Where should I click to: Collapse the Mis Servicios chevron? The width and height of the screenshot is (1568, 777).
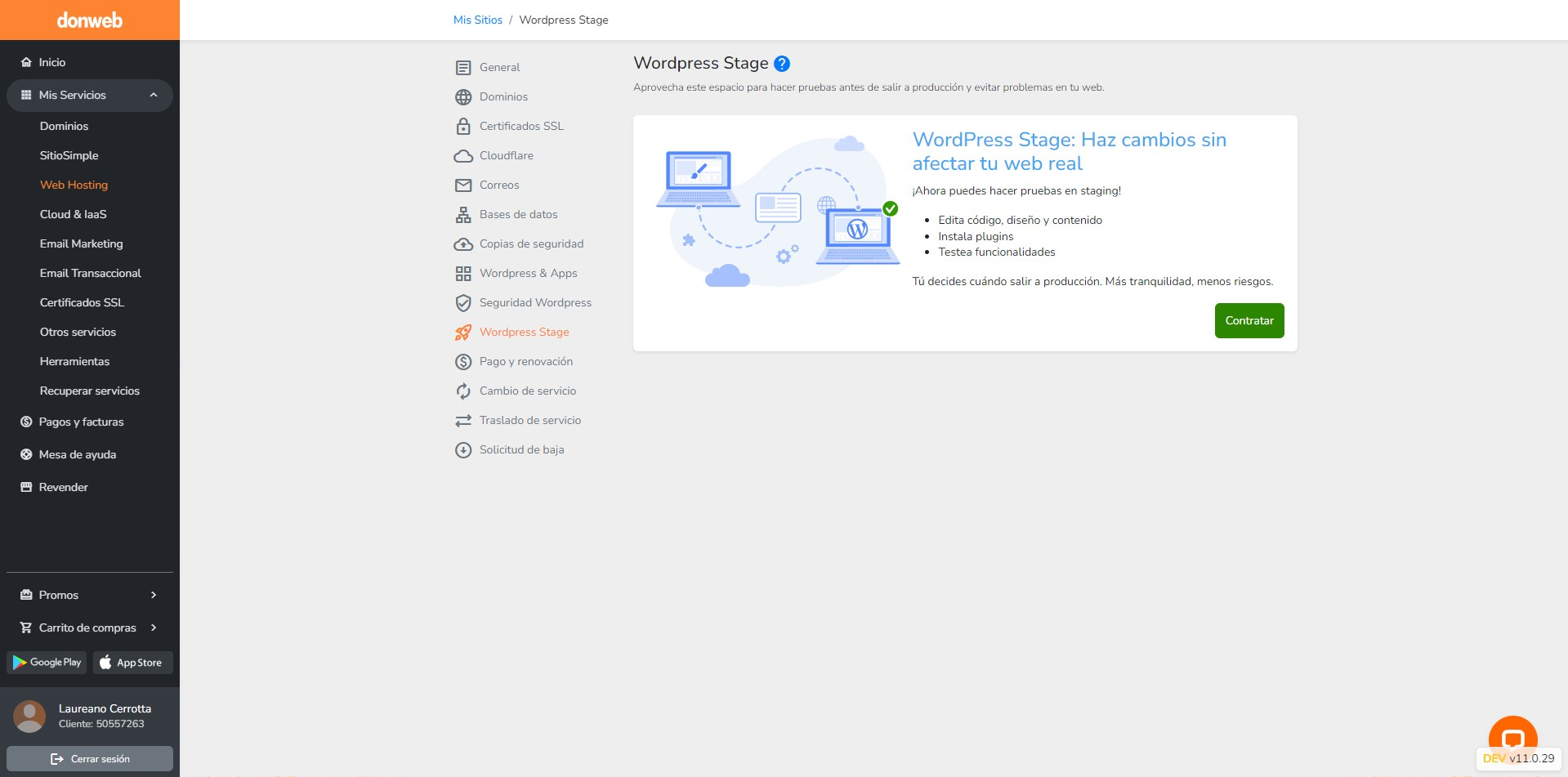[154, 95]
